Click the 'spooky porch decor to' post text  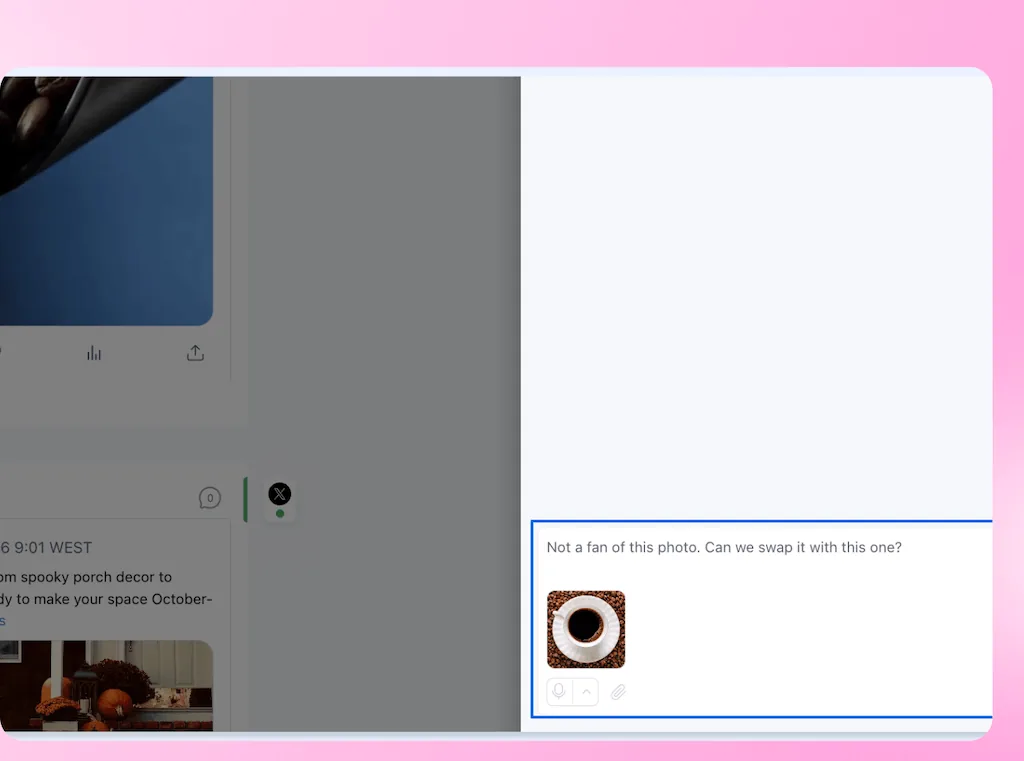coord(96,577)
